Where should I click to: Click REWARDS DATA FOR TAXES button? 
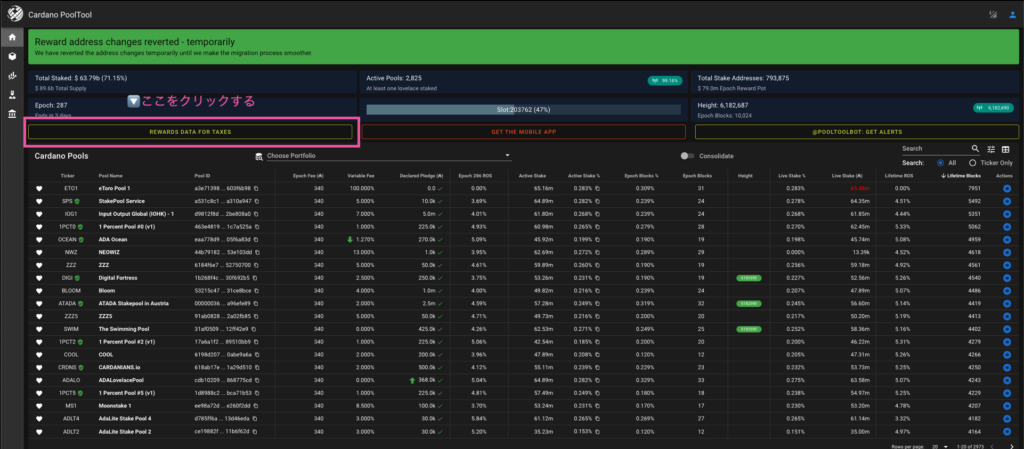pyautogui.click(x=190, y=132)
